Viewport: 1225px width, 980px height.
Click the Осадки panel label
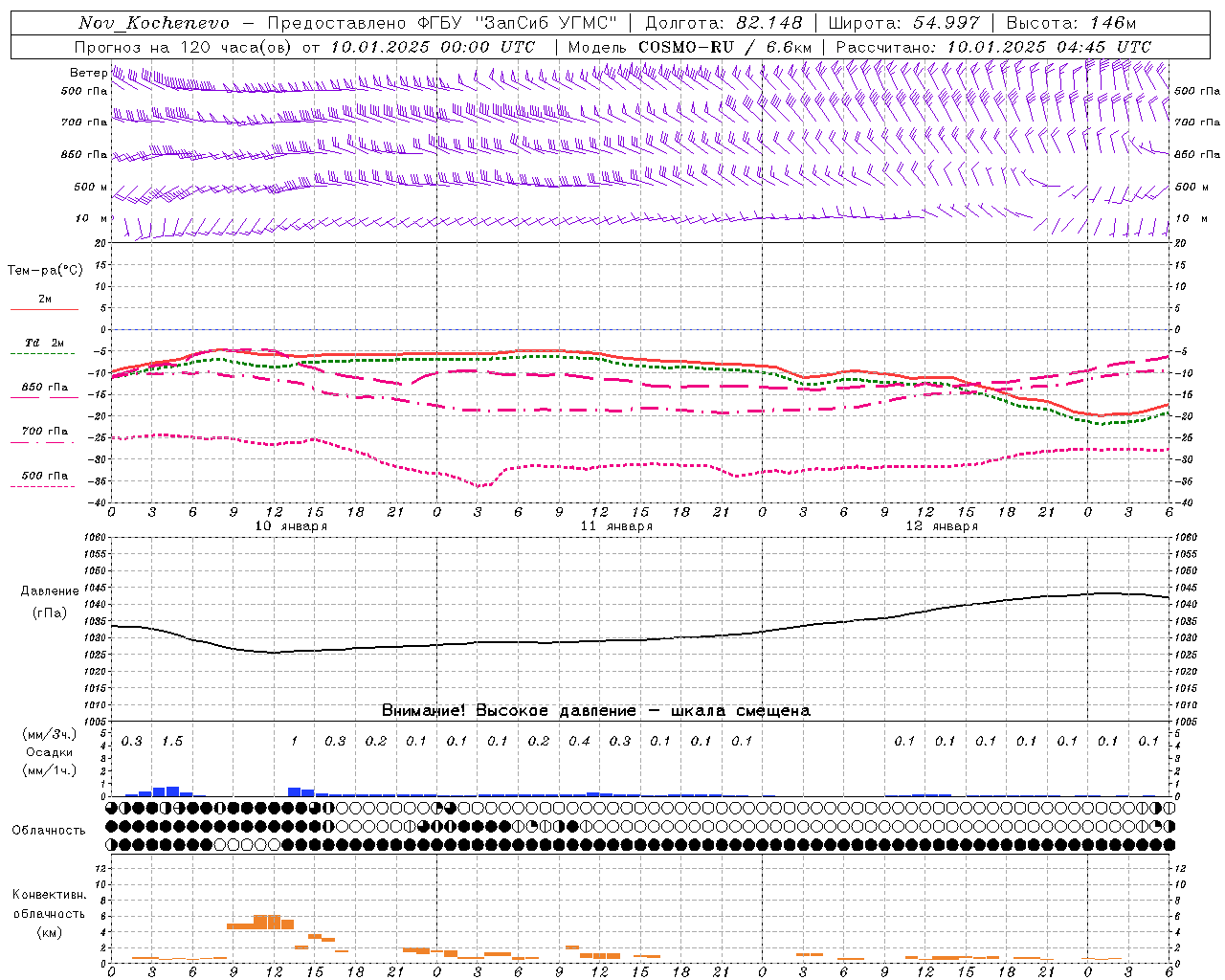50,752
